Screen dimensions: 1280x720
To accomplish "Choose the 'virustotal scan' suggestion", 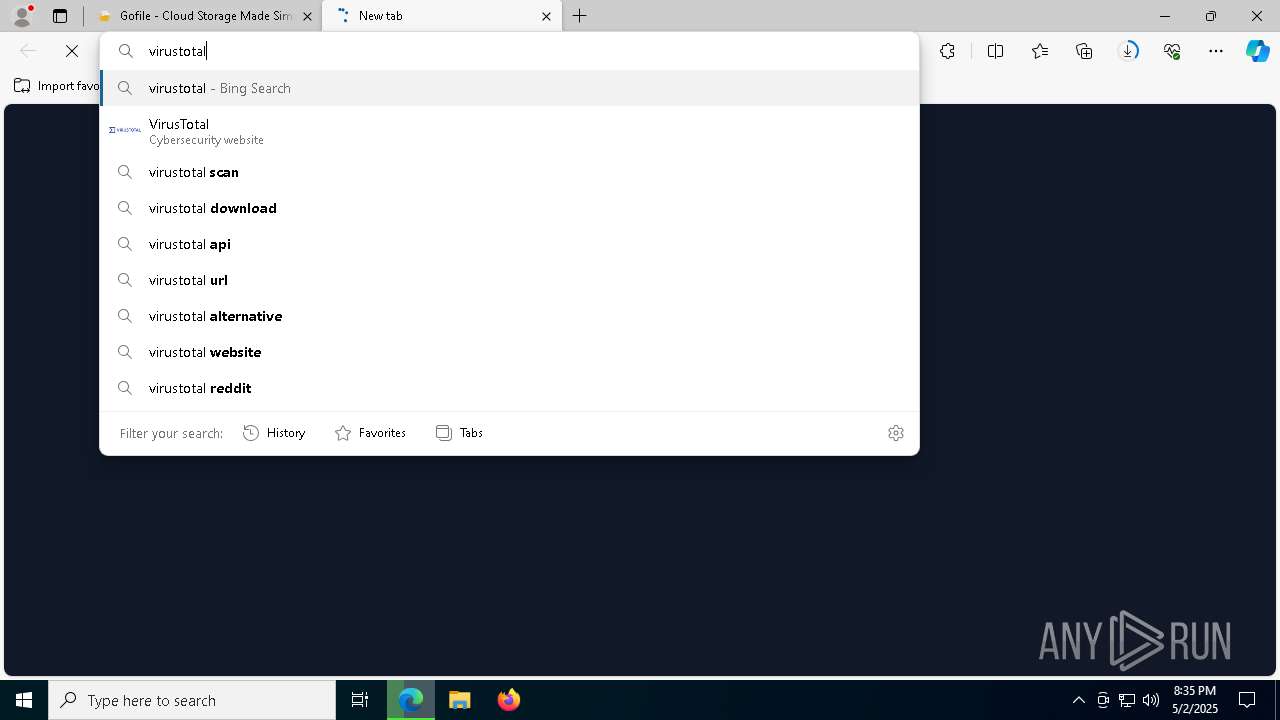I will click(509, 172).
